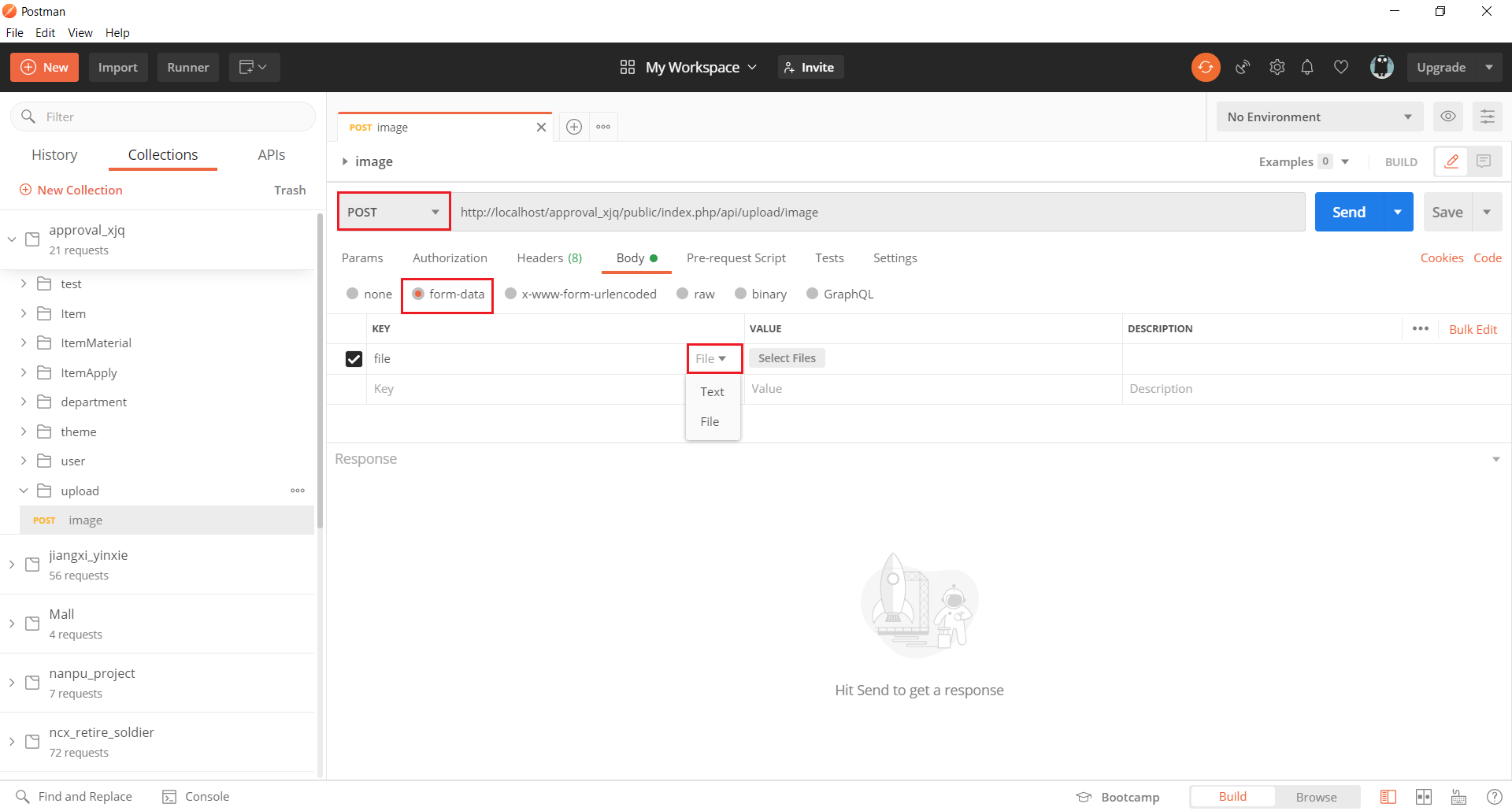
Task: Open the settings gear icon
Action: point(1277,67)
